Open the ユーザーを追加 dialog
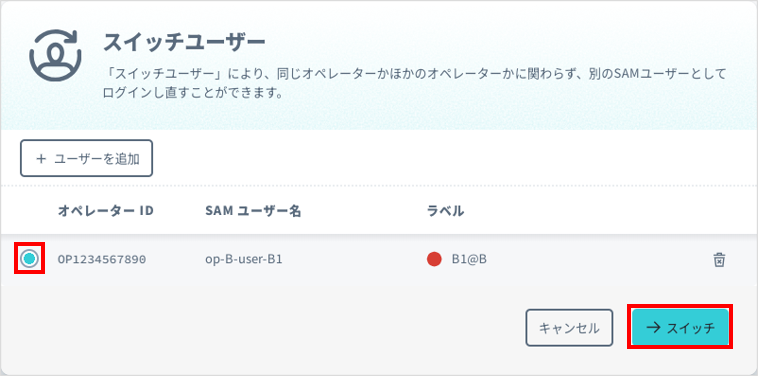Viewport: 758px width, 376px height. pyautogui.click(x=87, y=159)
